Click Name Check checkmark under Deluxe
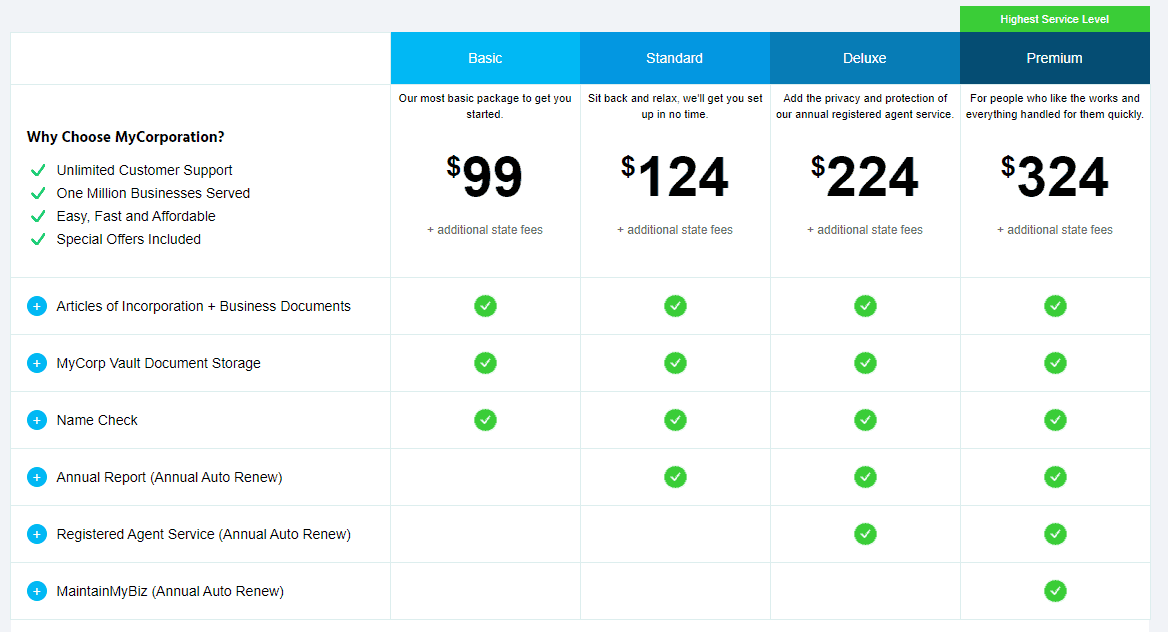Image resolution: width=1168 pixels, height=632 pixels. tap(865, 420)
